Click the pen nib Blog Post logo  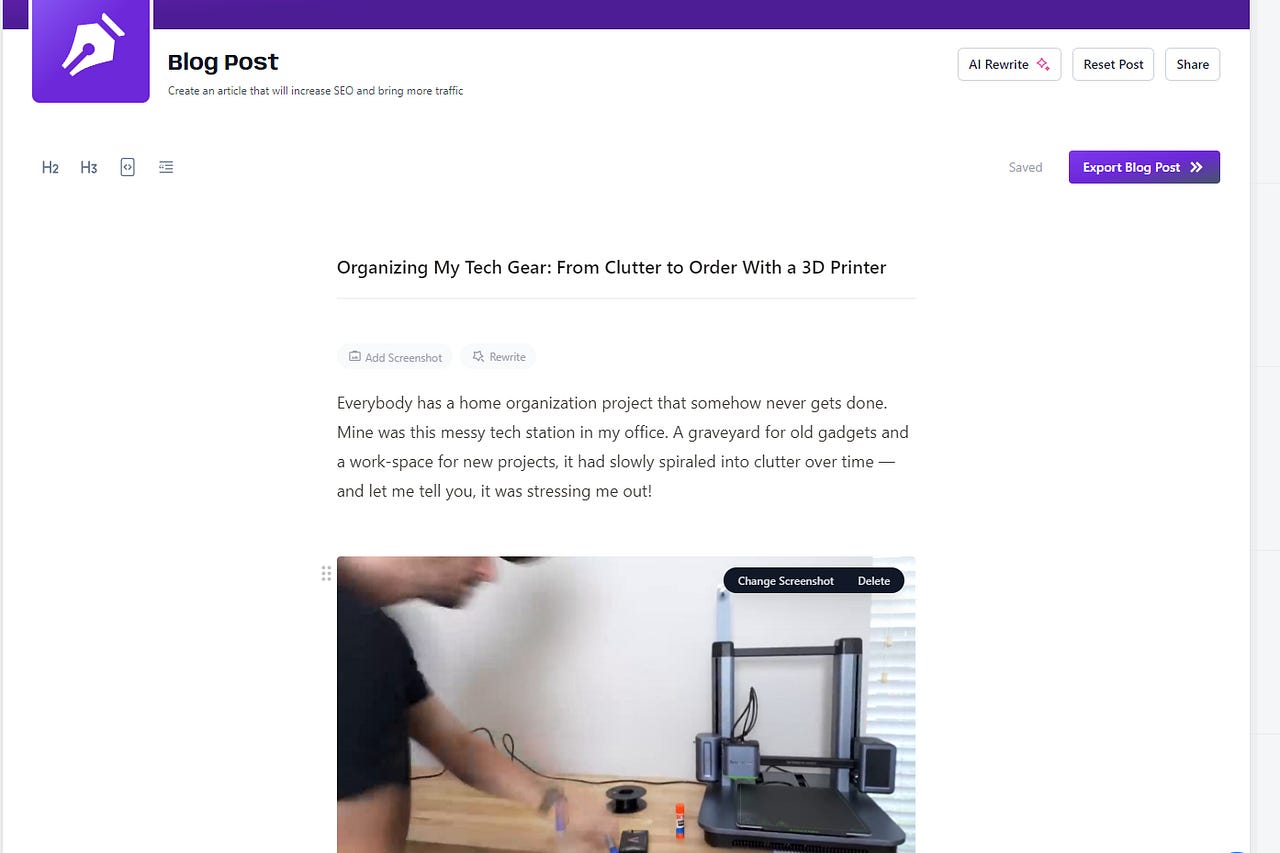[91, 50]
